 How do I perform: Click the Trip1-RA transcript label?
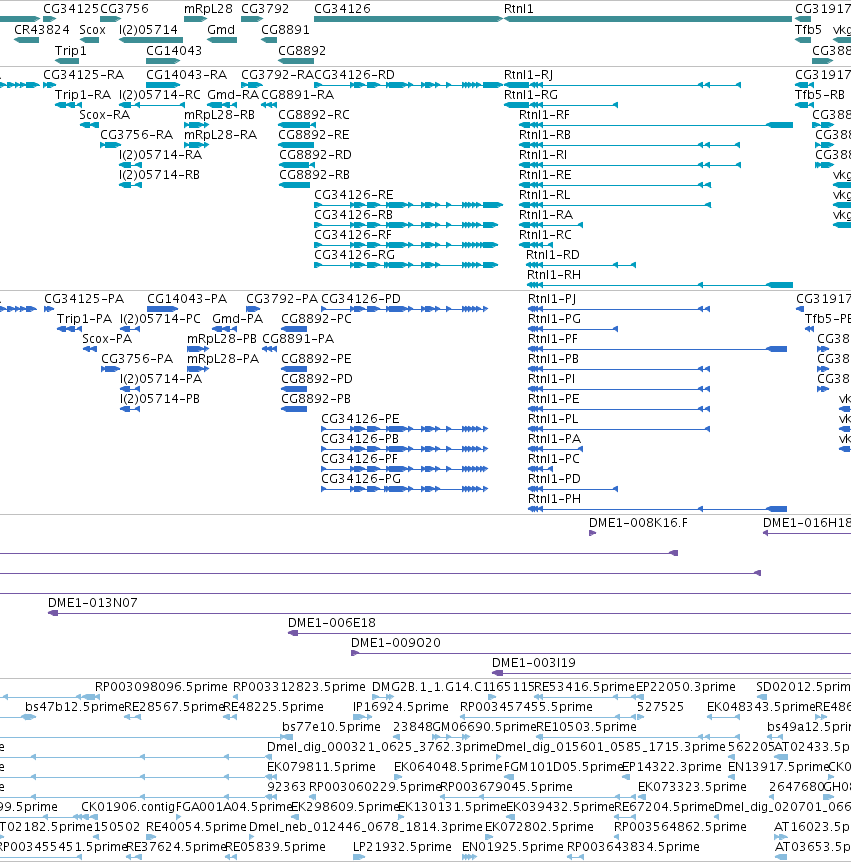pos(82,95)
